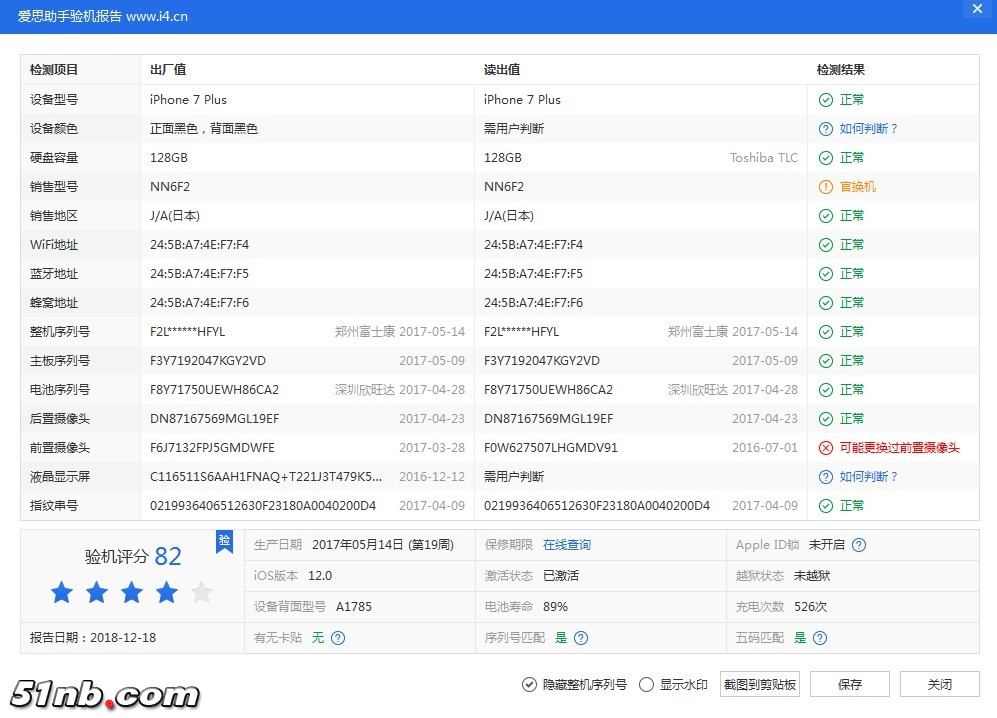The height and width of the screenshot is (718, 997).
Task: Click 截图到剪贴板 button
Action: point(760,685)
